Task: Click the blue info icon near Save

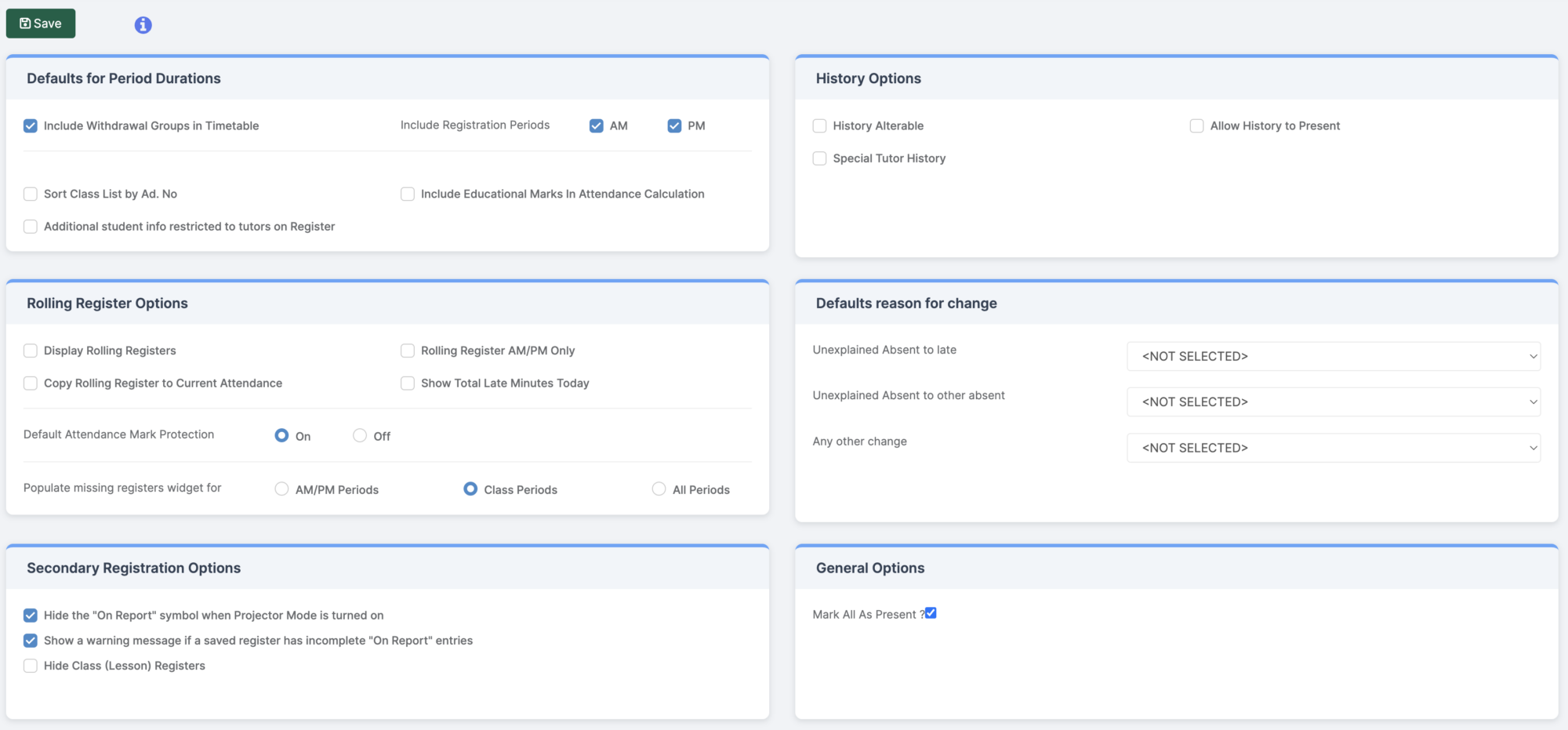Action: click(x=143, y=24)
